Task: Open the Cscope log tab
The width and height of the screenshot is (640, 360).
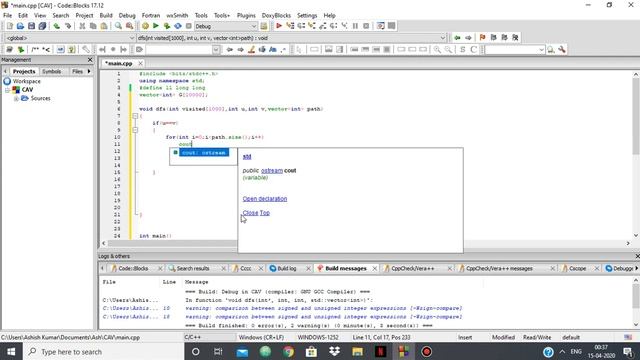Action: tap(577, 269)
